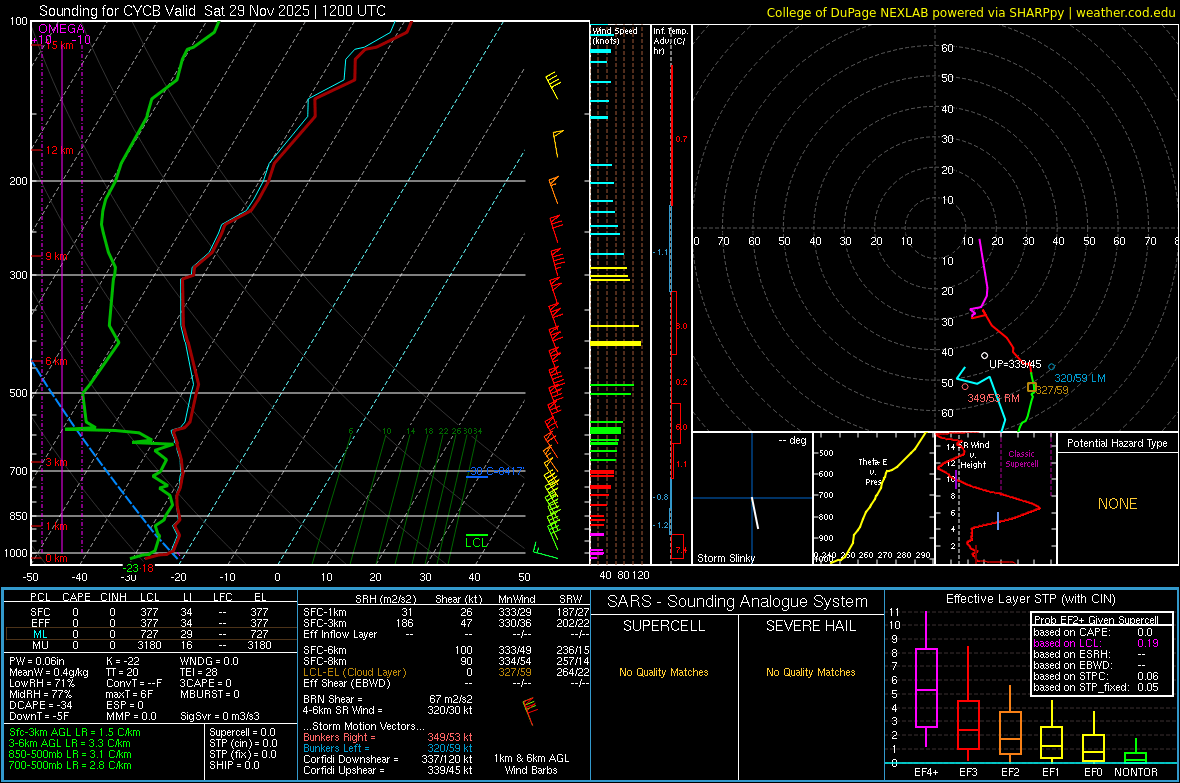Click the CAPE column header

[76, 597]
